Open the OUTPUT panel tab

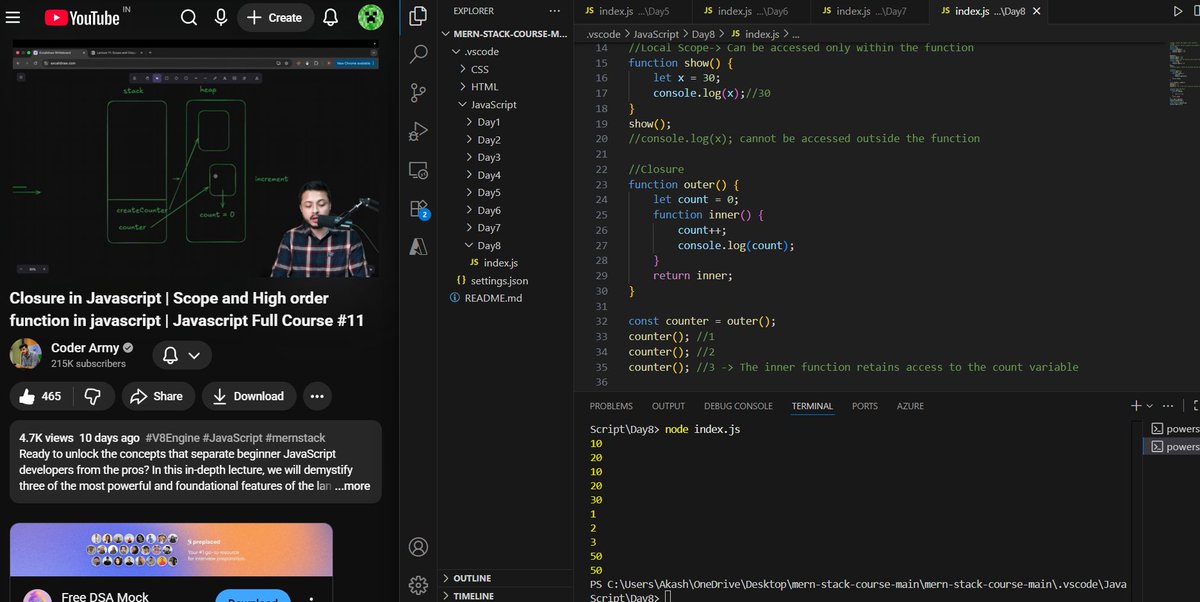pos(668,406)
